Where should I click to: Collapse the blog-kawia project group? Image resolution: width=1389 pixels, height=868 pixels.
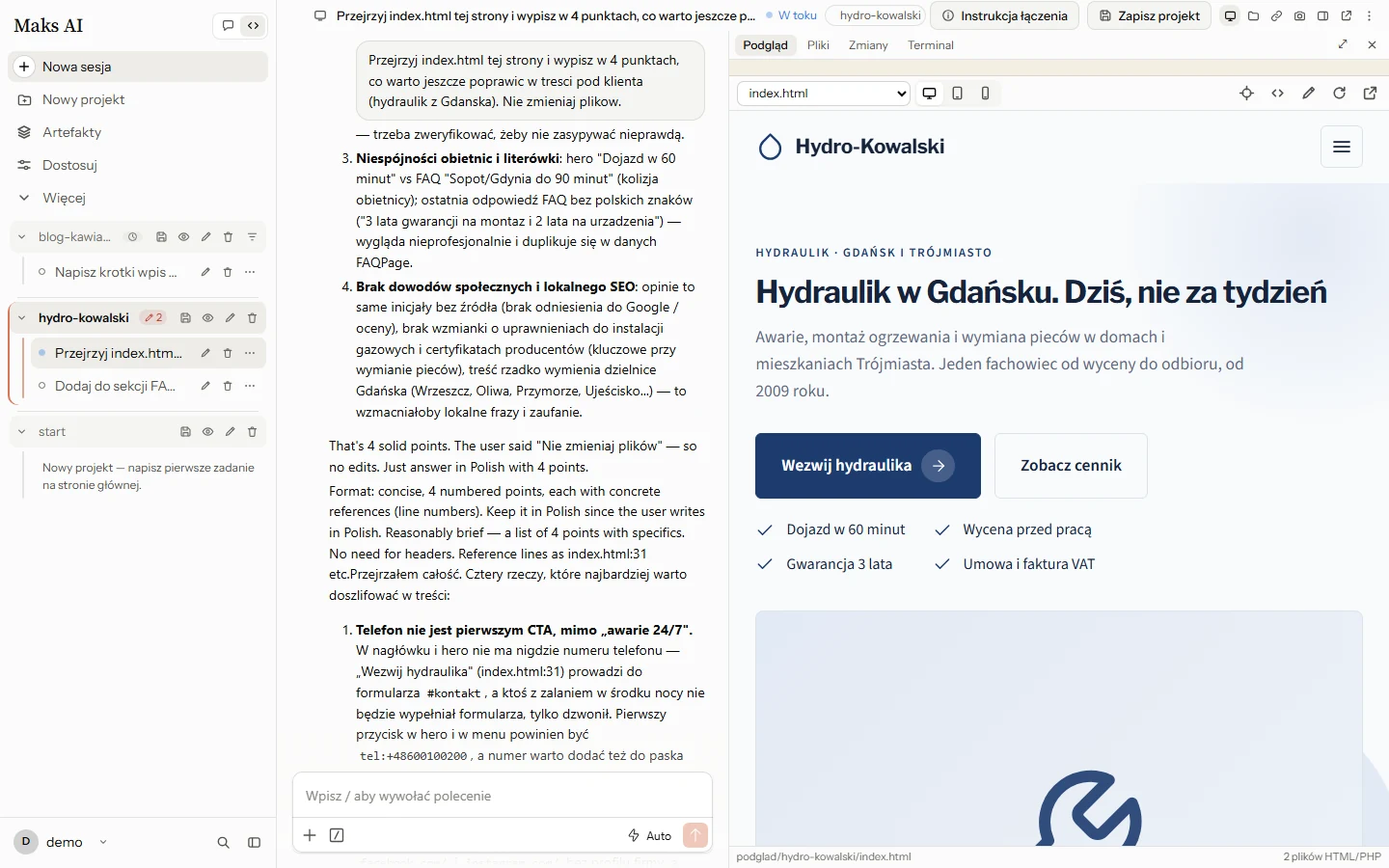22,237
